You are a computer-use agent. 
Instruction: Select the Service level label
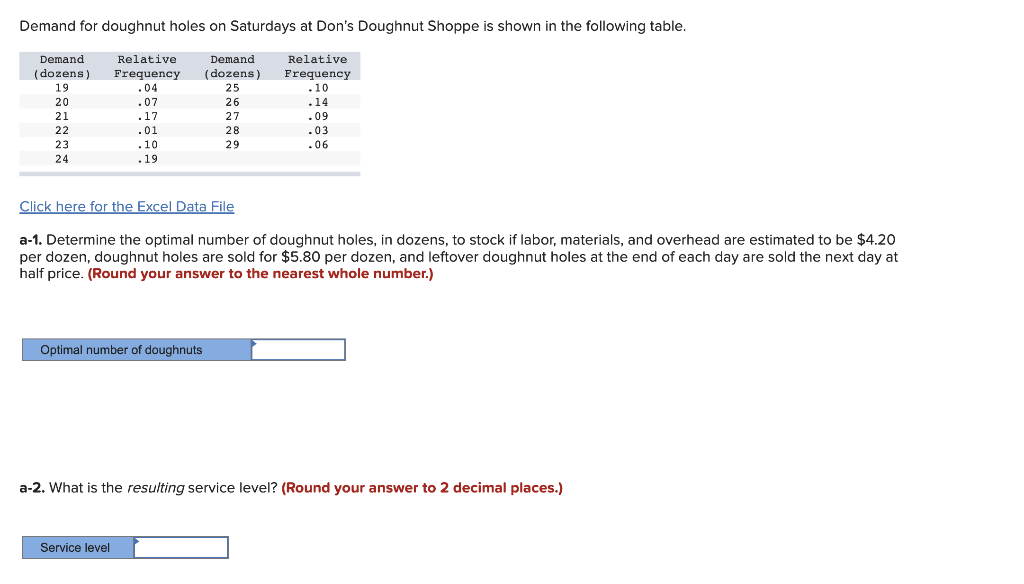[75, 547]
